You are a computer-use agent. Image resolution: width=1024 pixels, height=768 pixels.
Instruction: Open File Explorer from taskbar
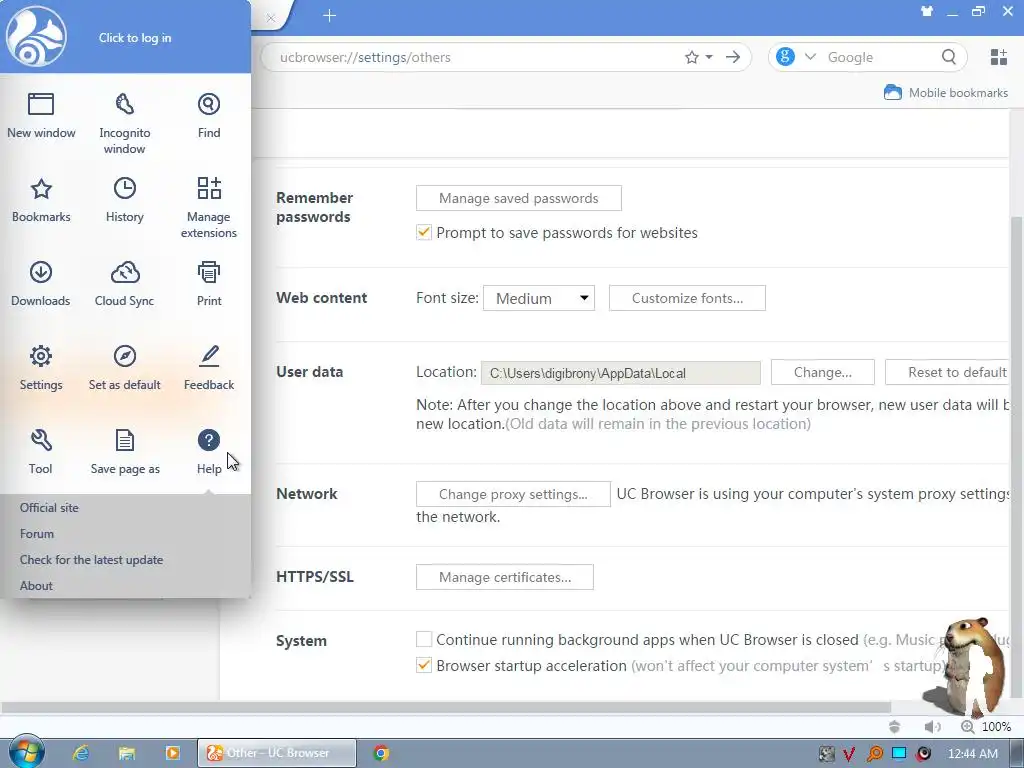[x=127, y=753]
